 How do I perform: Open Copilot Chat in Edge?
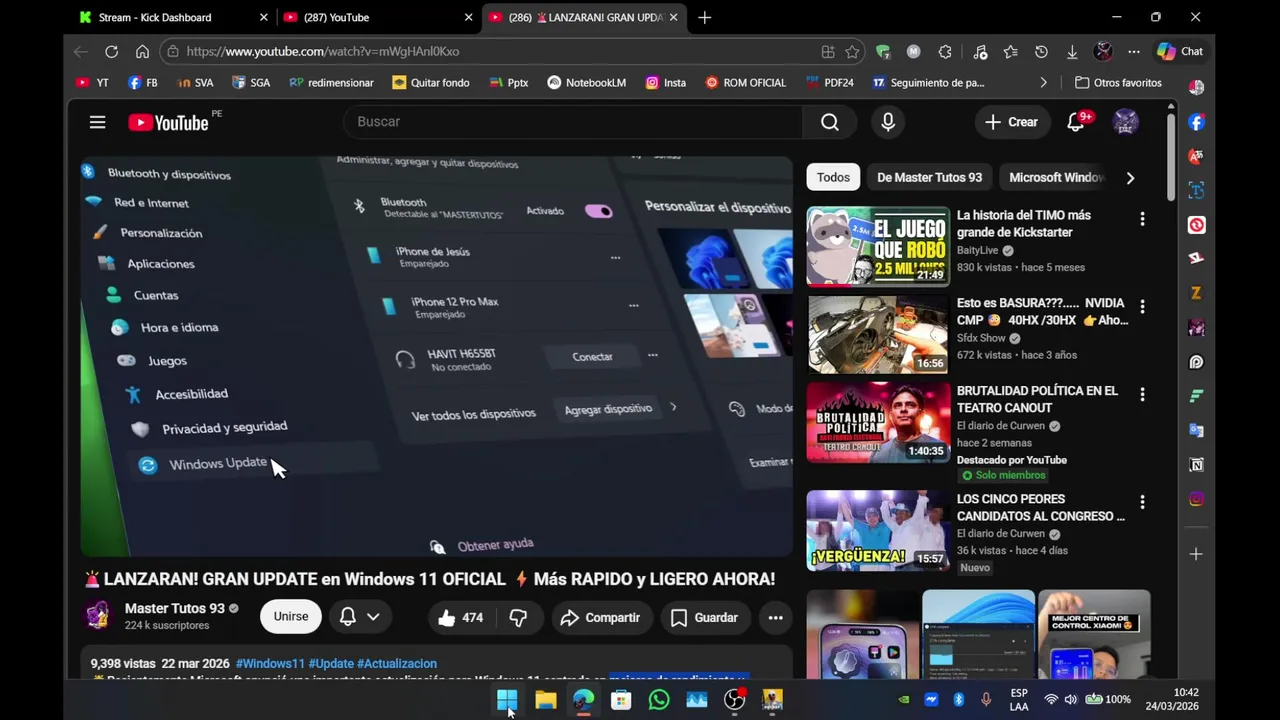(x=1180, y=51)
